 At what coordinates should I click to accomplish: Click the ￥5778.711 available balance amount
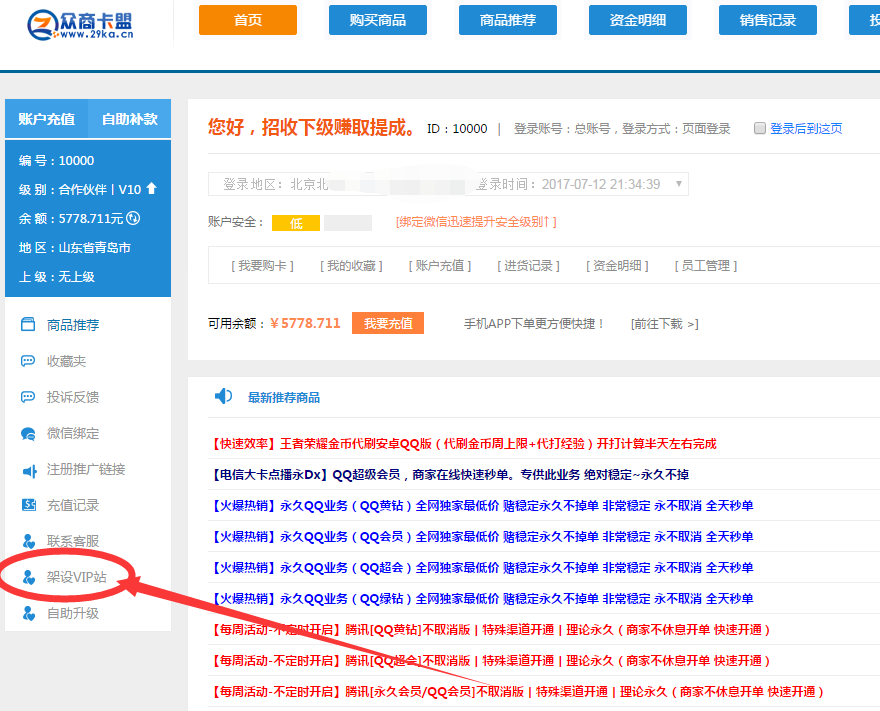tap(305, 323)
